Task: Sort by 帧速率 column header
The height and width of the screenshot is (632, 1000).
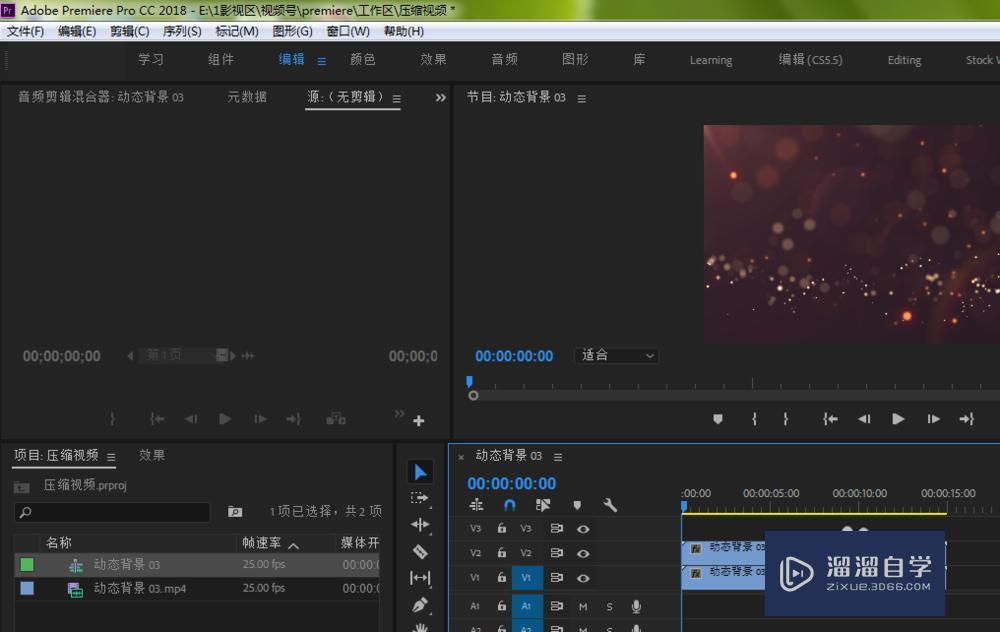Action: coord(262,543)
